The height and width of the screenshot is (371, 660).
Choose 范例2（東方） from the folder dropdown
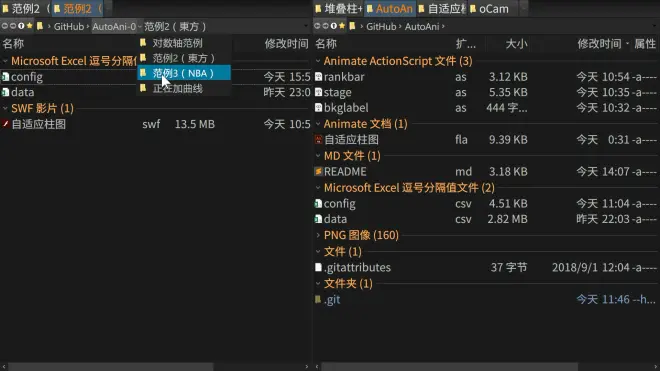click(184, 58)
